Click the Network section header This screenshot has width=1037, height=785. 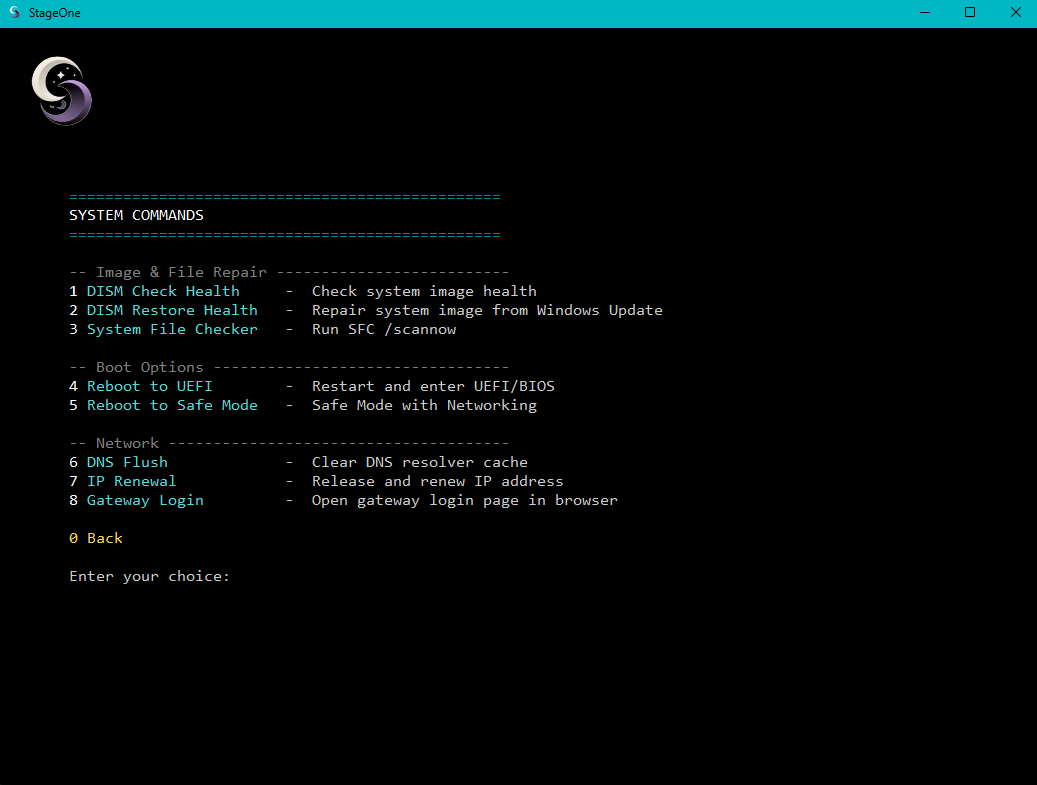[127, 443]
